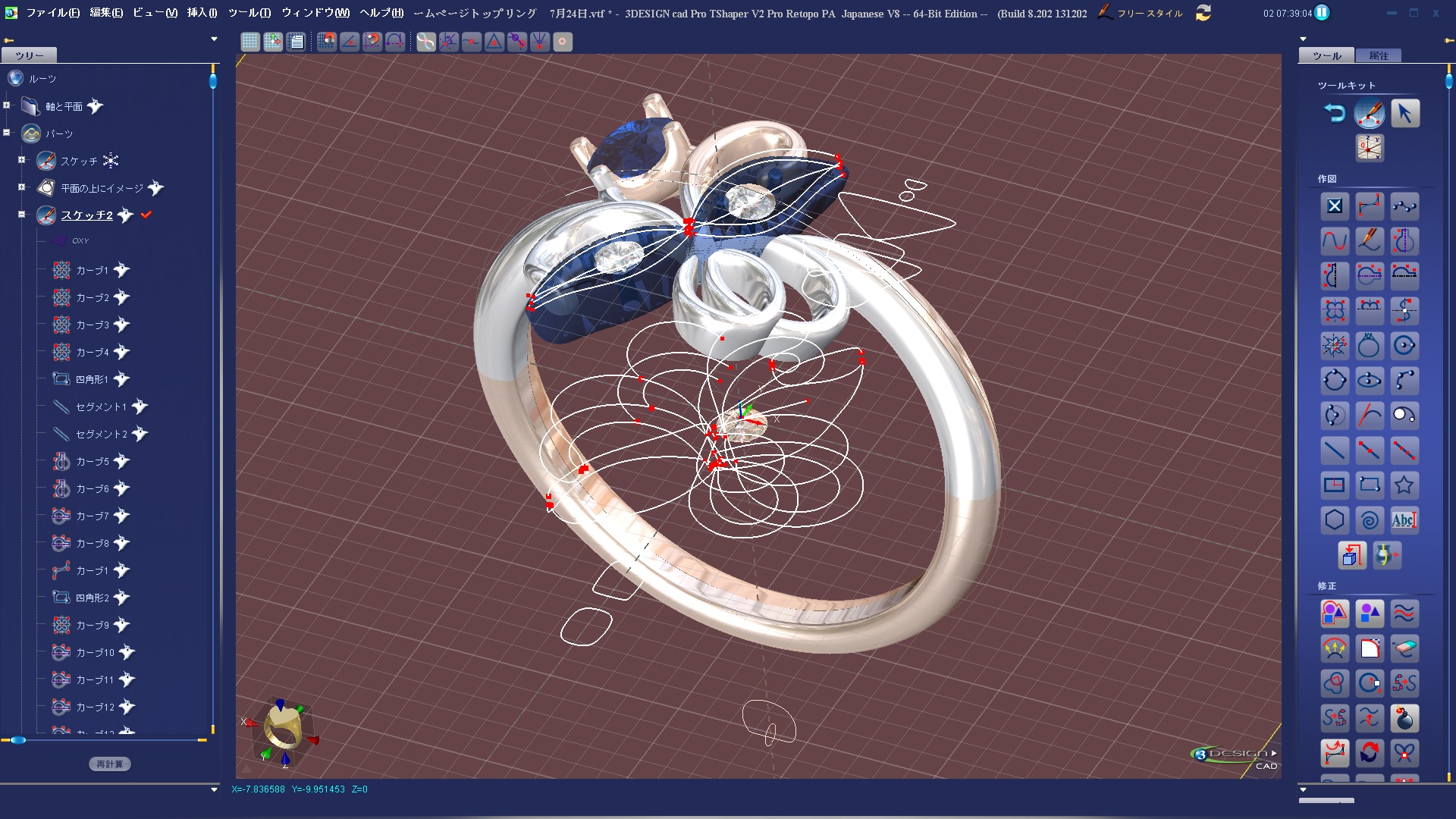1456x819 pixels.
Task: Open the tree panel bottom dropdown arrow
Action: pos(214,789)
